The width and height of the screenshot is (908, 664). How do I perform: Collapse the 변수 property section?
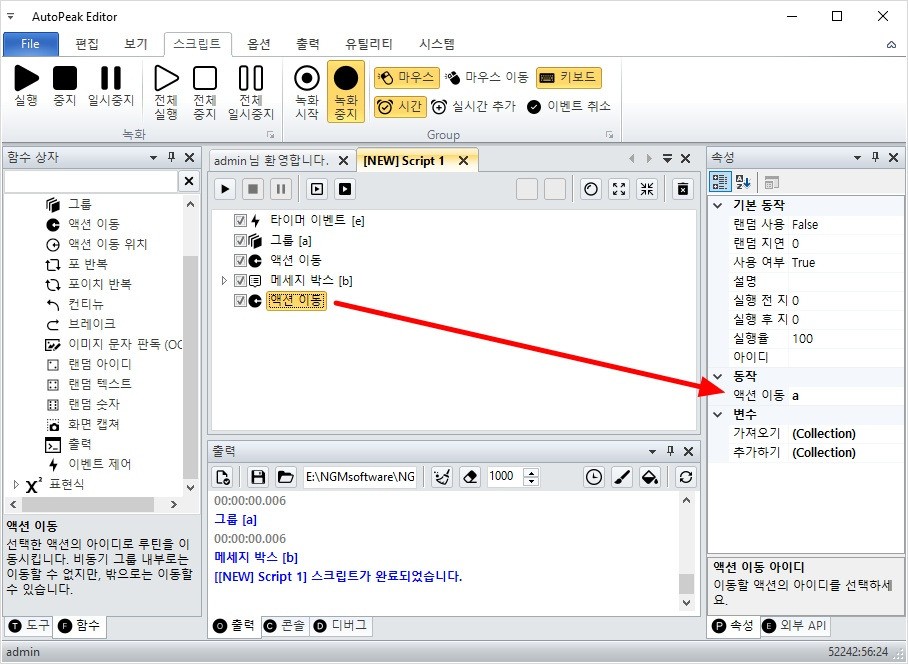coord(718,414)
